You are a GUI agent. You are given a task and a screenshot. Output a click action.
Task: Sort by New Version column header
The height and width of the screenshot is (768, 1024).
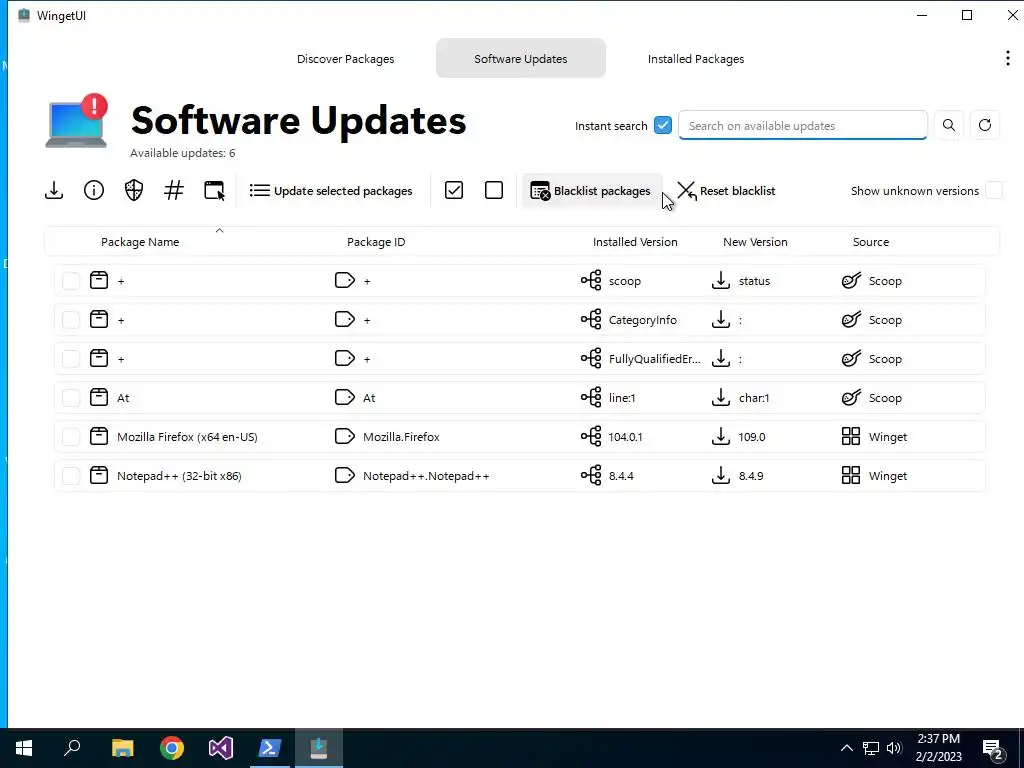(755, 242)
